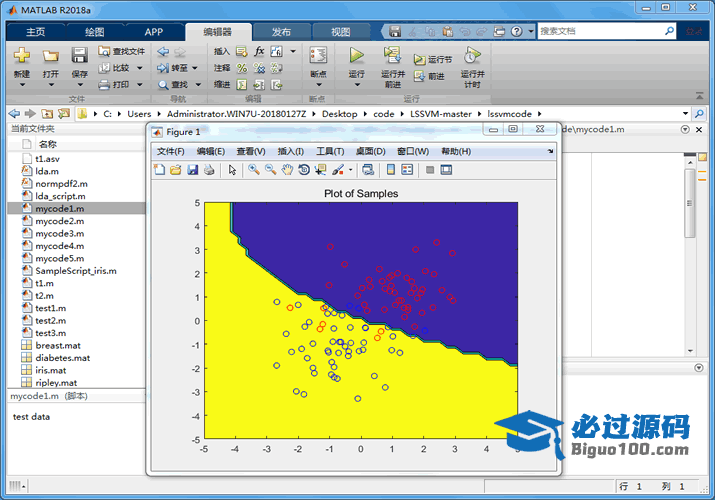Select the Rotate 3D tool
This screenshot has height=500, width=715.
tap(304, 170)
